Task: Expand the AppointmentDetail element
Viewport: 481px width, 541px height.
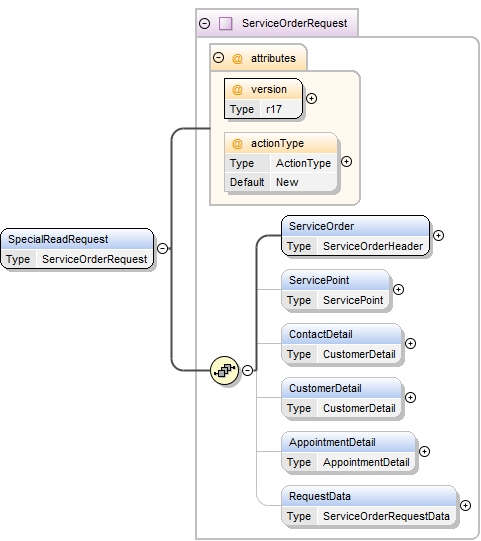Action: (424, 452)
